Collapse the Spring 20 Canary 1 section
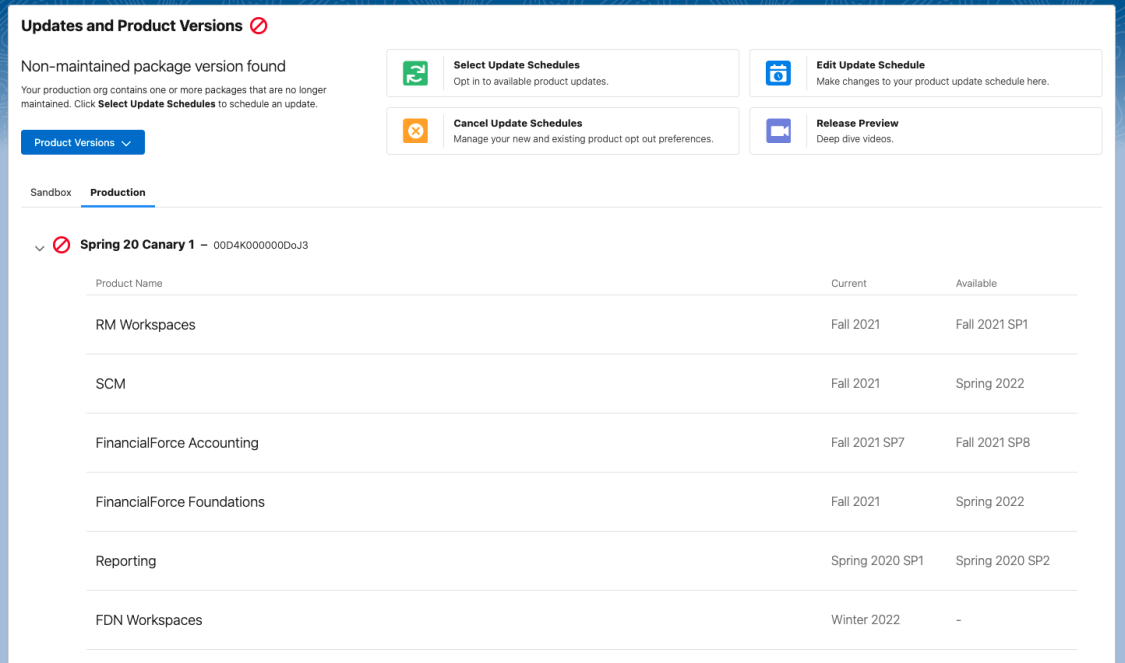1125x663 pixels. pyautogui.click(x=39, y=246)
